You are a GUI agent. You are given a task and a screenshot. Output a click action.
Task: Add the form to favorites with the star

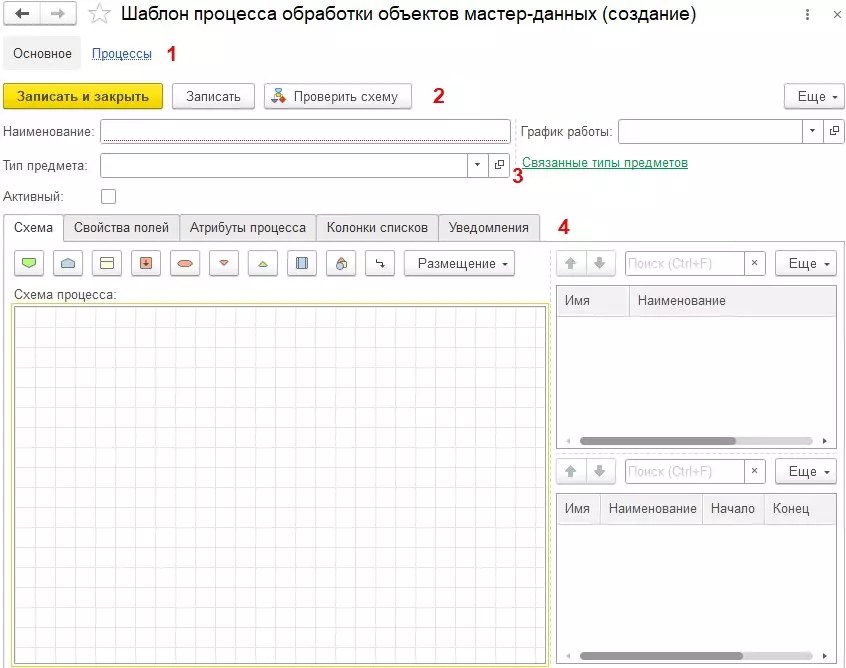click(99, 14)
